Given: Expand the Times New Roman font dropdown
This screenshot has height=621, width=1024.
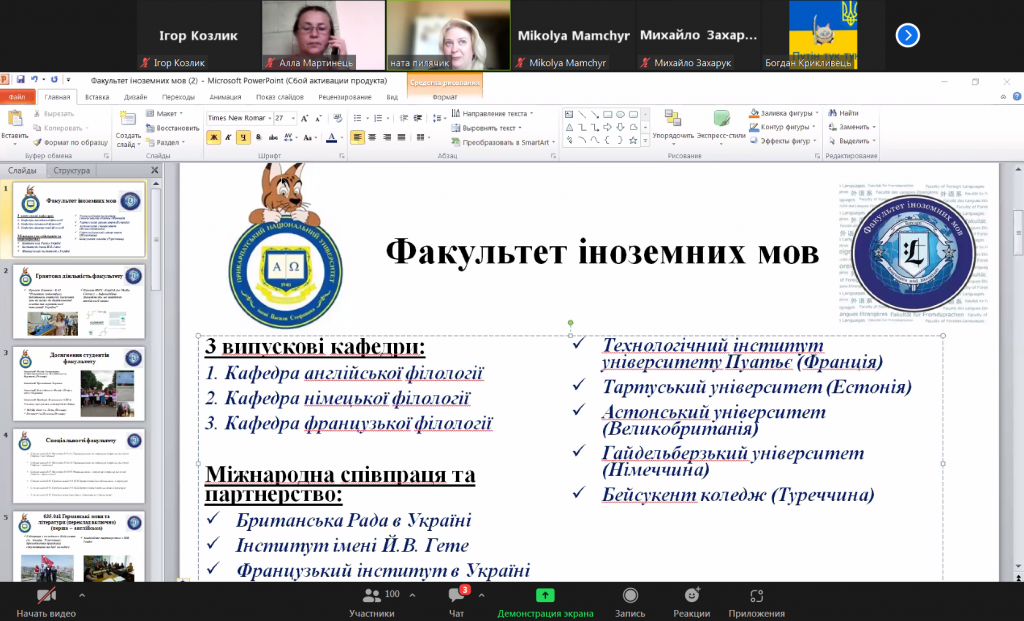Looking at the screenshot, I should pyautogui.click(x=270, y=118).
